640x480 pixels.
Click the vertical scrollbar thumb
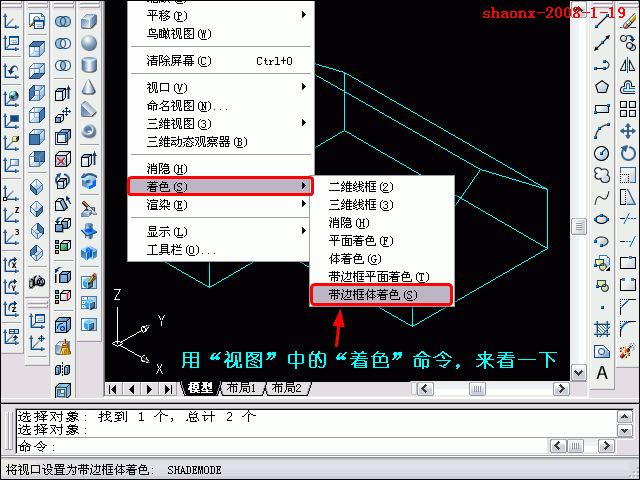pos(579,226)
